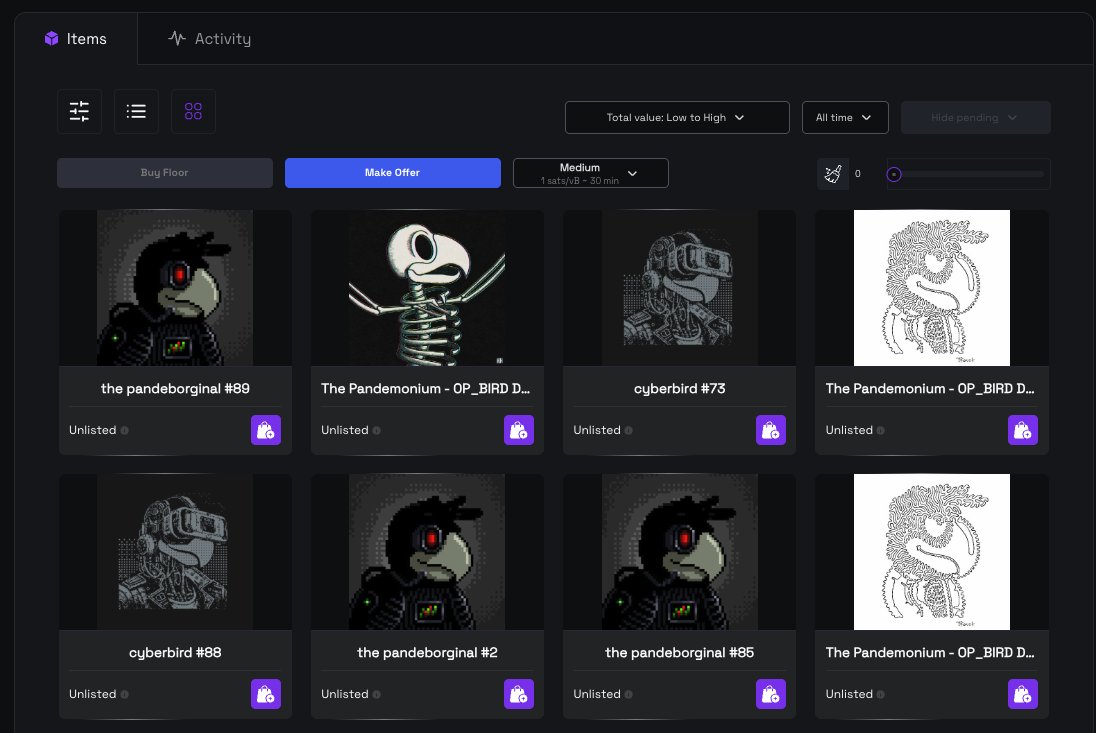Click the title "the pandeborginal #2"
The width and height of the screenshot is (1096, 733).
(x=427, y=653)
